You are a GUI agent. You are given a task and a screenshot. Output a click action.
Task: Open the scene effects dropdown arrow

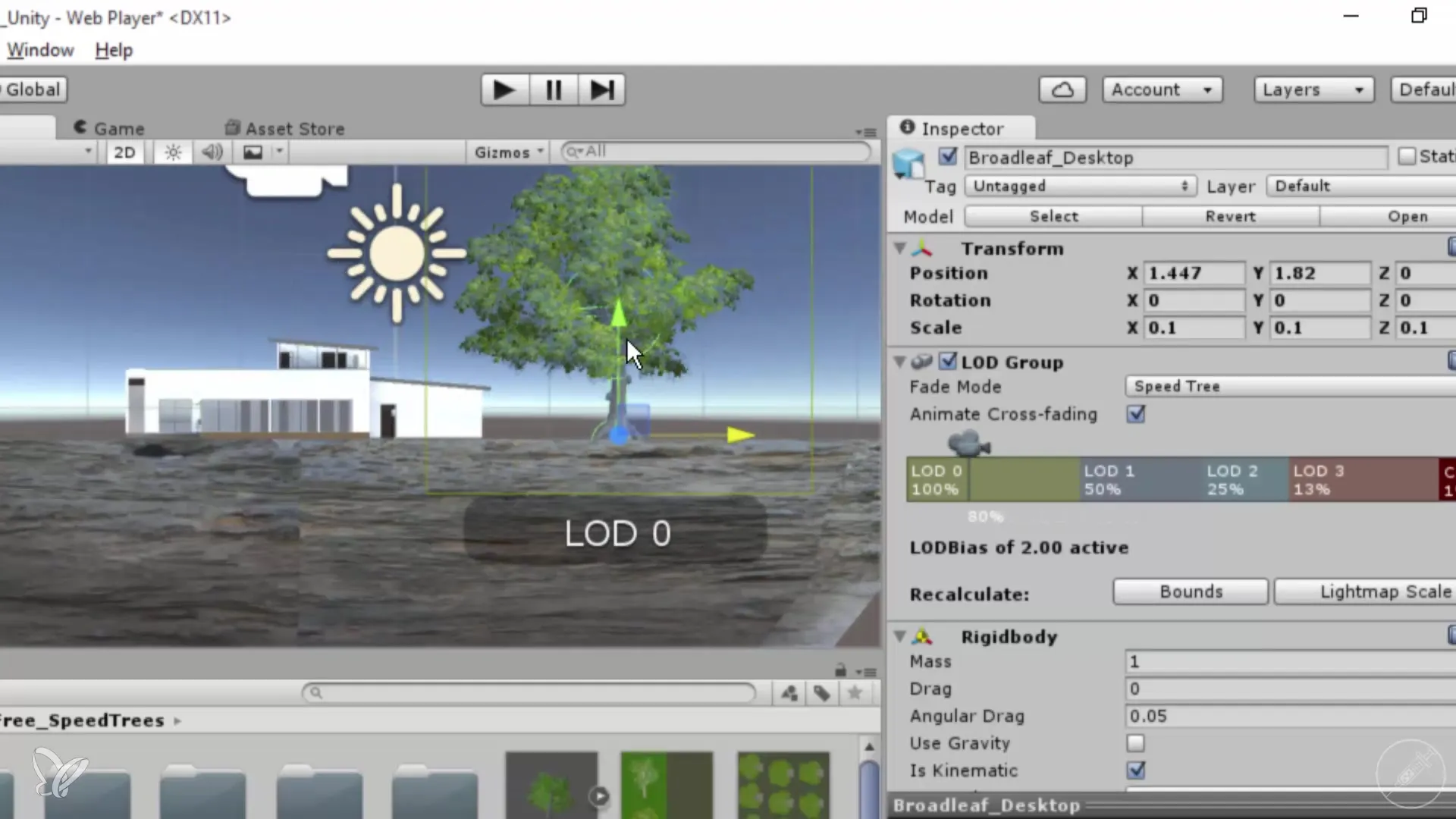279,152
